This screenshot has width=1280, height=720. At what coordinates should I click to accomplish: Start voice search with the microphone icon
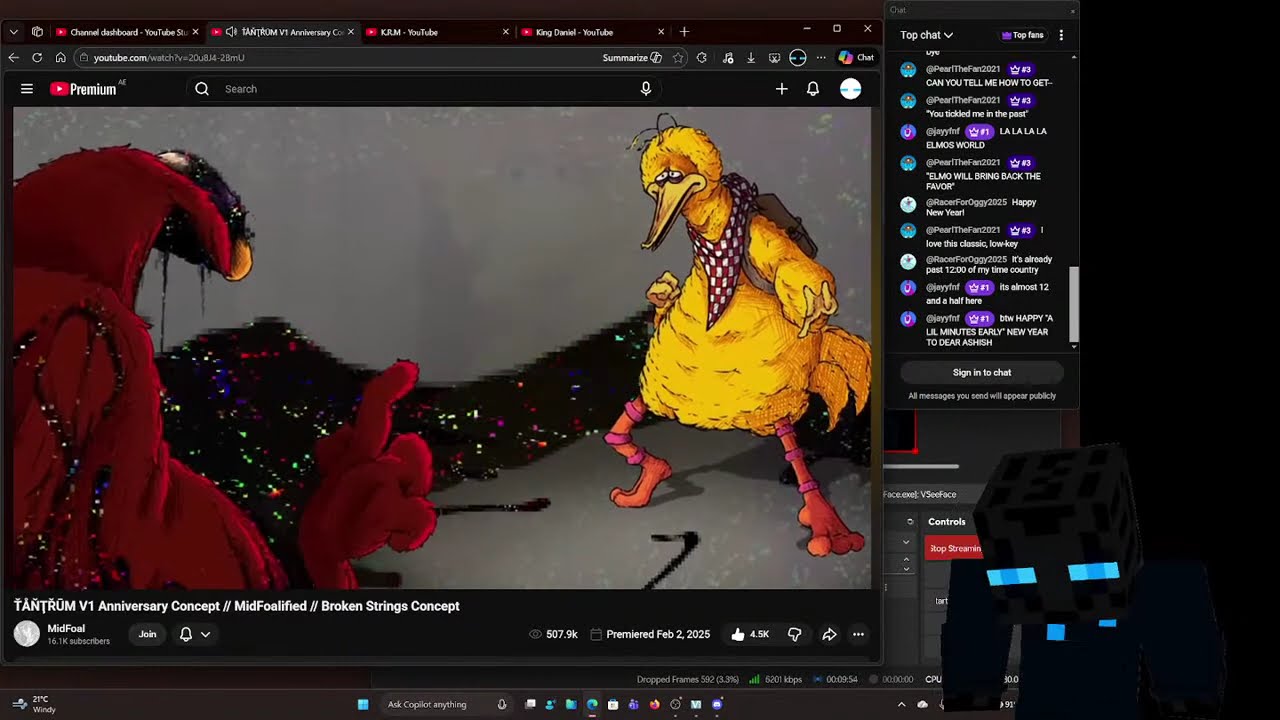pyautogui.click(x=646, y=89)
